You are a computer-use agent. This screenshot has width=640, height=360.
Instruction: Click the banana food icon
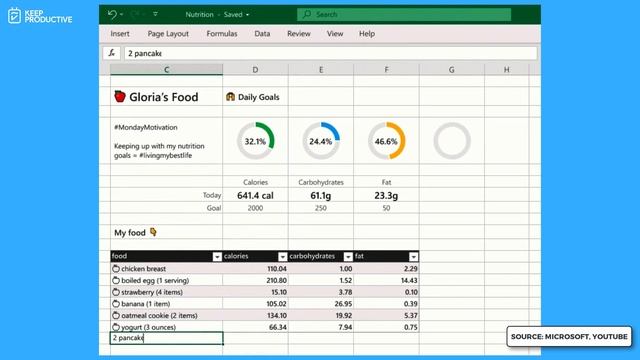pos(116,304)
